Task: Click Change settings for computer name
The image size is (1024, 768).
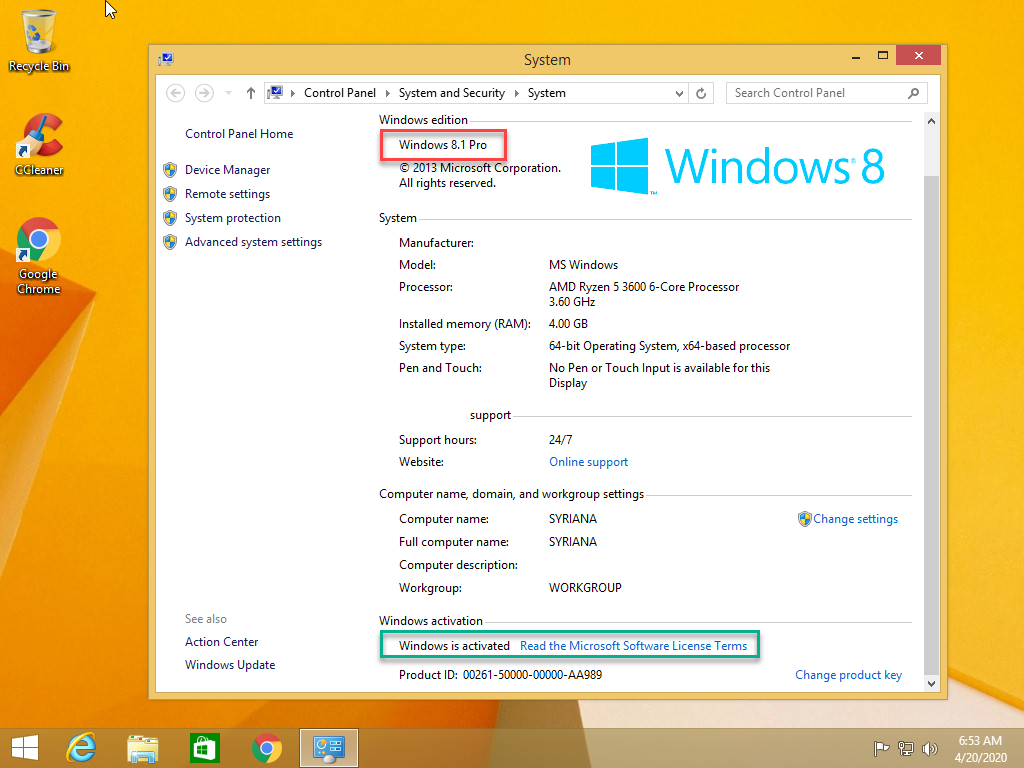Action: (856, 519)
